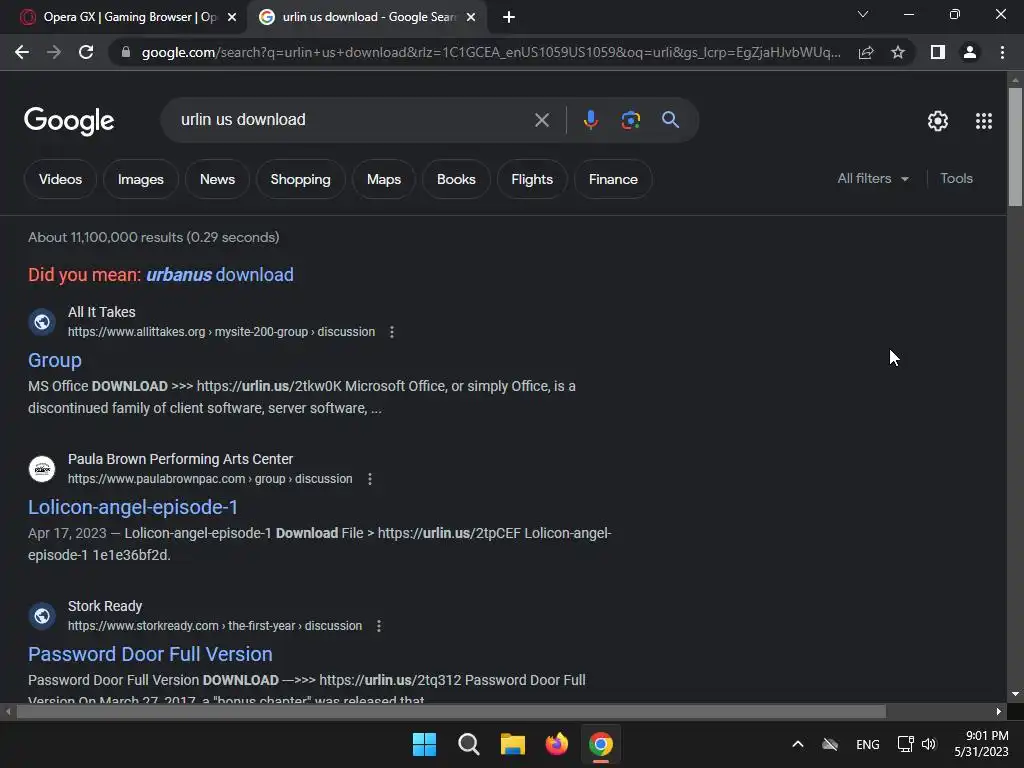Open the browser side panel

tap(938, 52)
